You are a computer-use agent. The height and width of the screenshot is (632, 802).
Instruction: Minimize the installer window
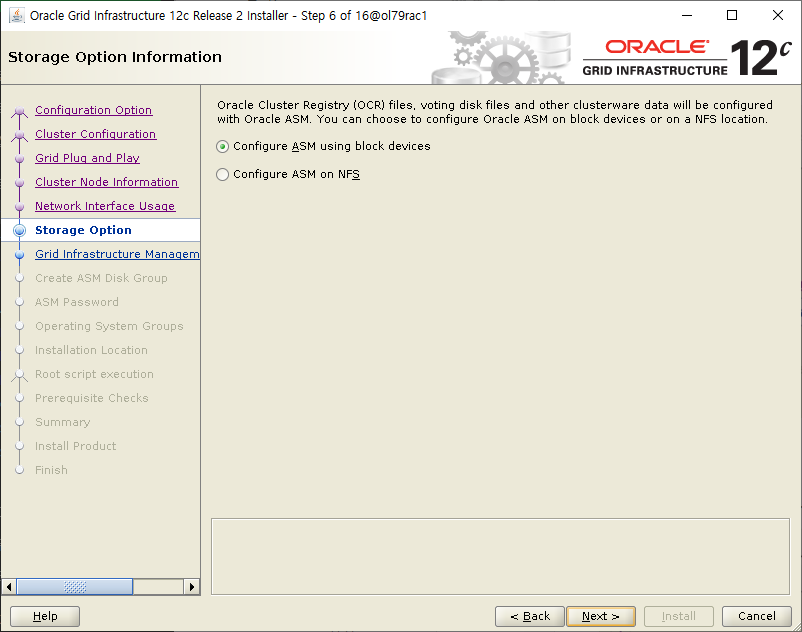click(687, 15)
